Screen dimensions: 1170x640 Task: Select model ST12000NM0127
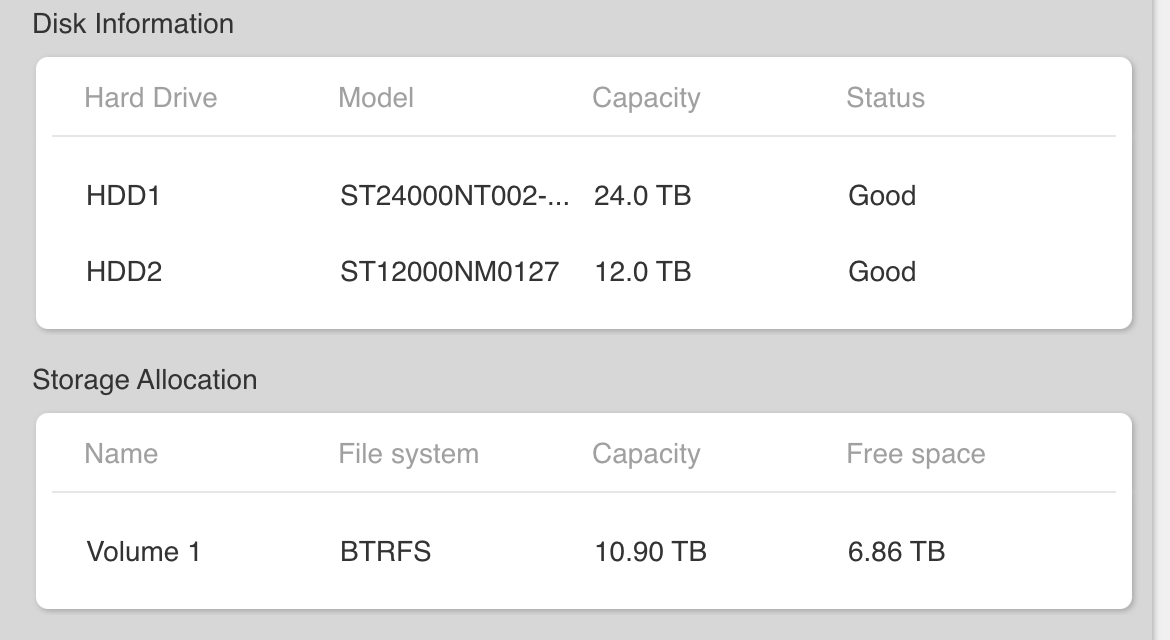pos(449,272)
